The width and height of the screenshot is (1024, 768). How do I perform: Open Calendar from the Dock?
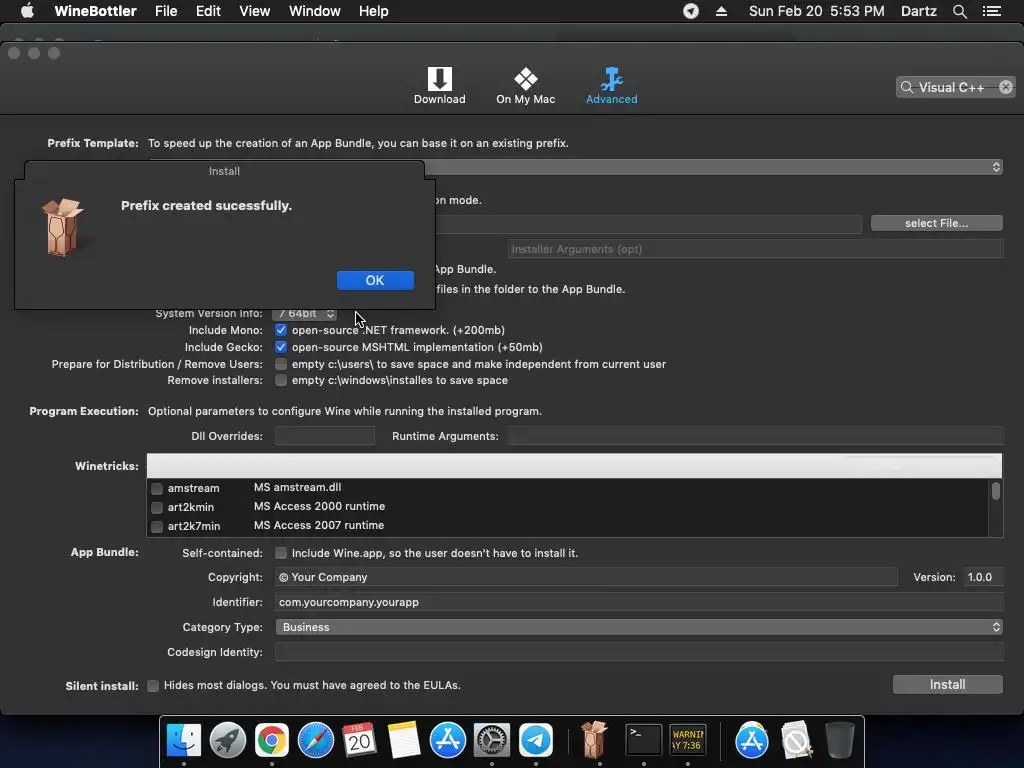click(360, 740)
